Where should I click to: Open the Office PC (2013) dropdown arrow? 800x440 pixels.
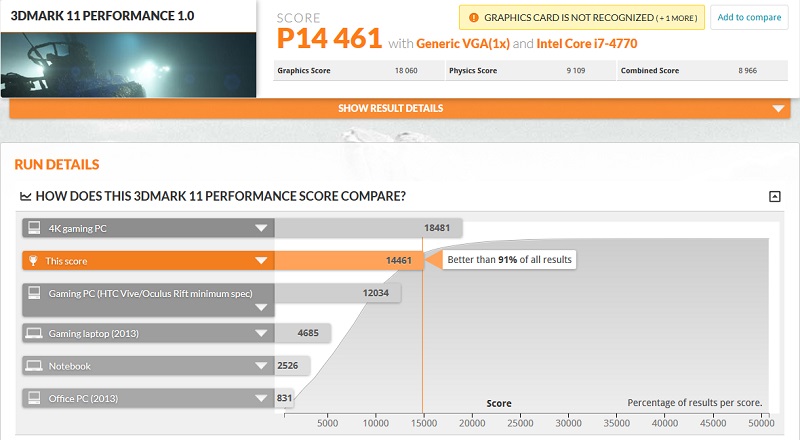[x=262, y=400]
